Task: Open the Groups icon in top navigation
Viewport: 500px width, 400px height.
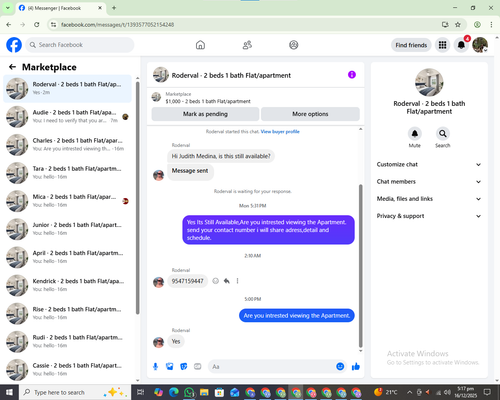Action: (294, 45)
